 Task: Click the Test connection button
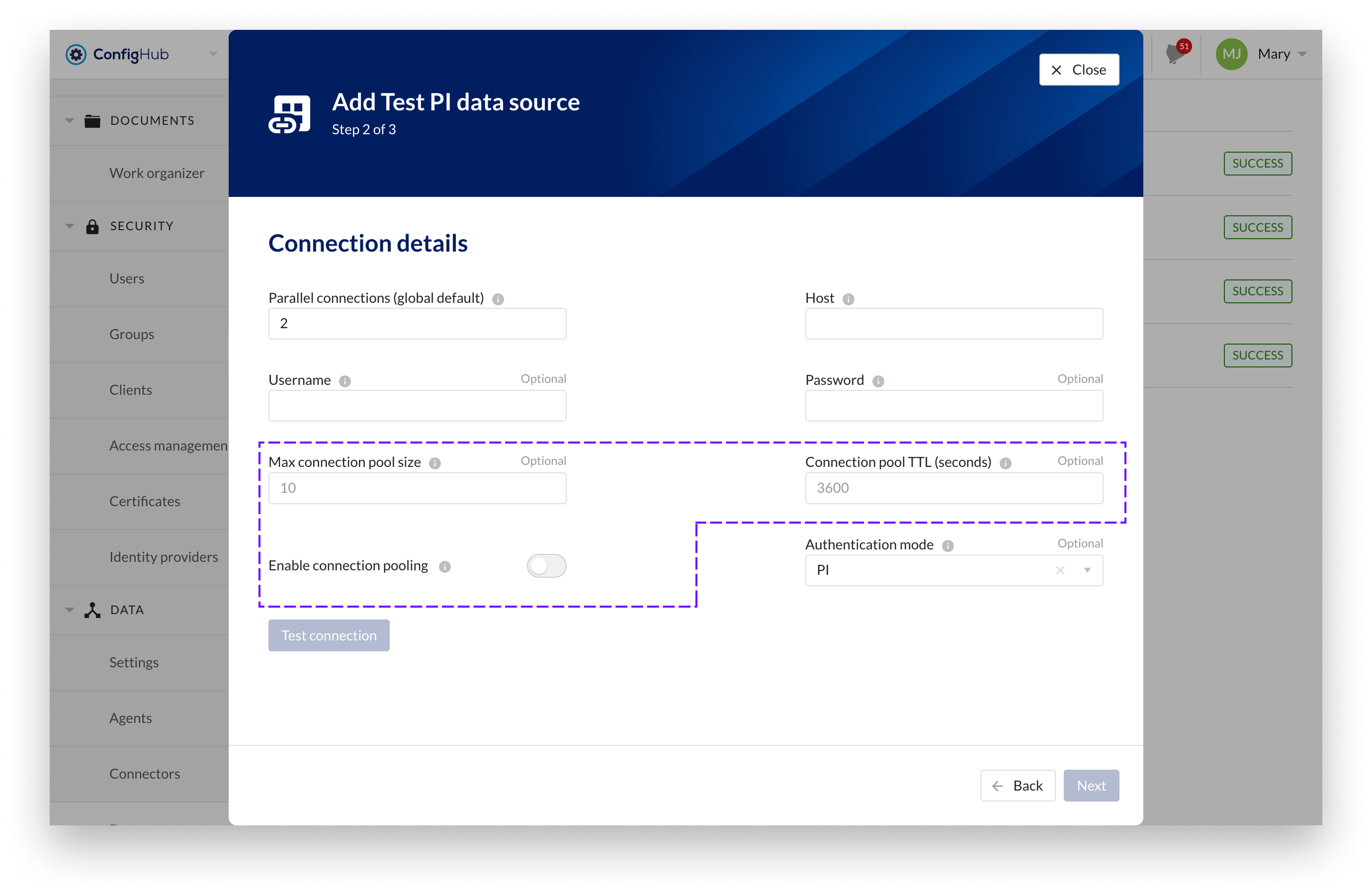[328, 635]
